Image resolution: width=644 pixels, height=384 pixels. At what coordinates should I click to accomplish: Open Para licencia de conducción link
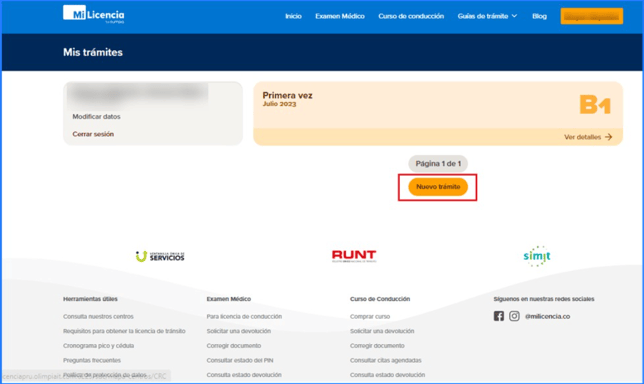[244, 316]
